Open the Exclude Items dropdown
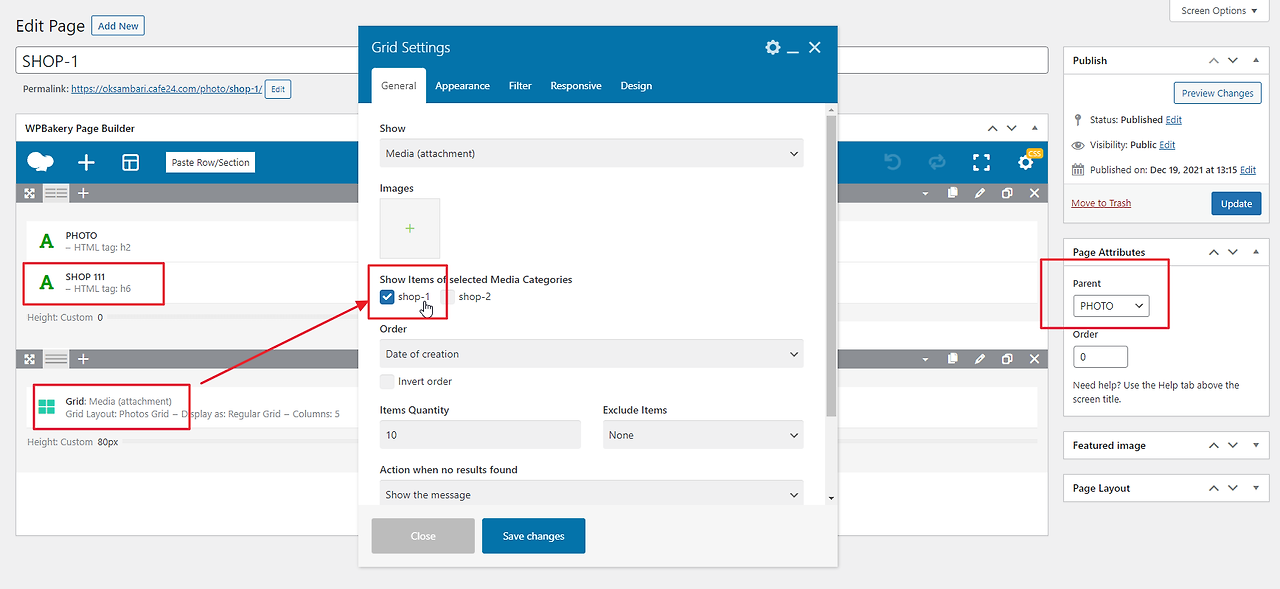Screen dimensions: 1280x589 [703, 435]
